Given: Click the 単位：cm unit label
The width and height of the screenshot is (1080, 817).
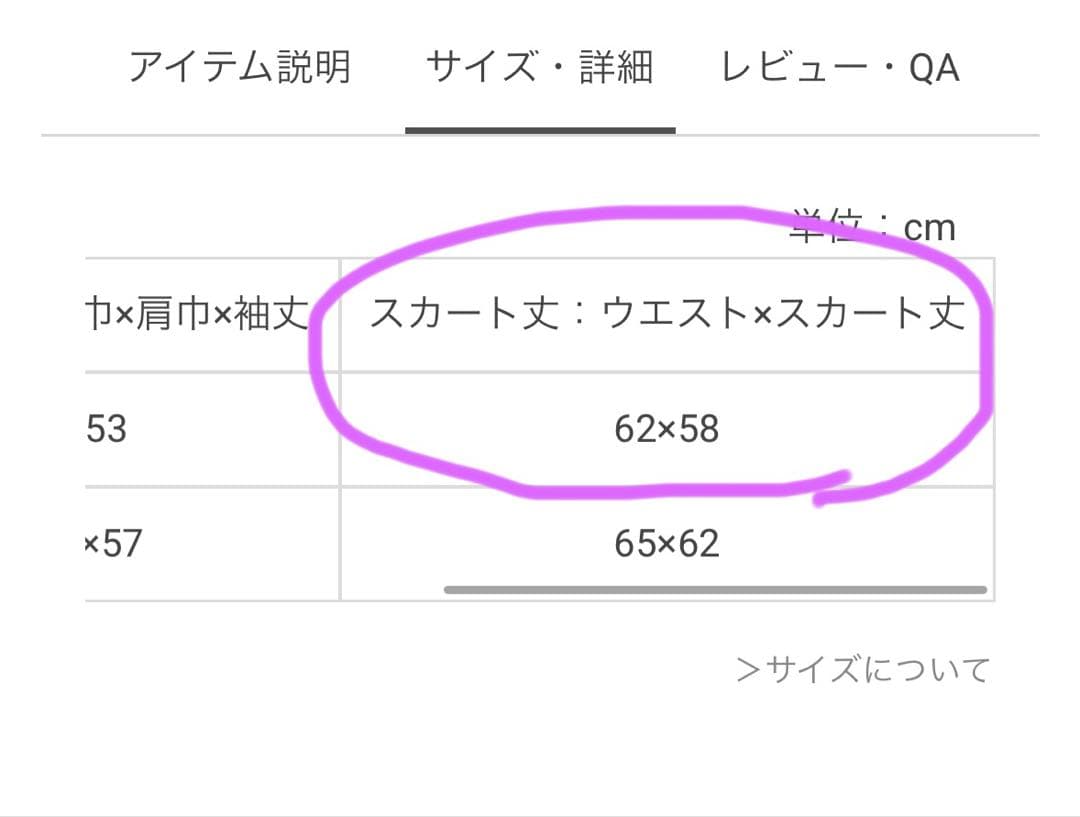Looking at the screenshot, I should tap(873, 228).
